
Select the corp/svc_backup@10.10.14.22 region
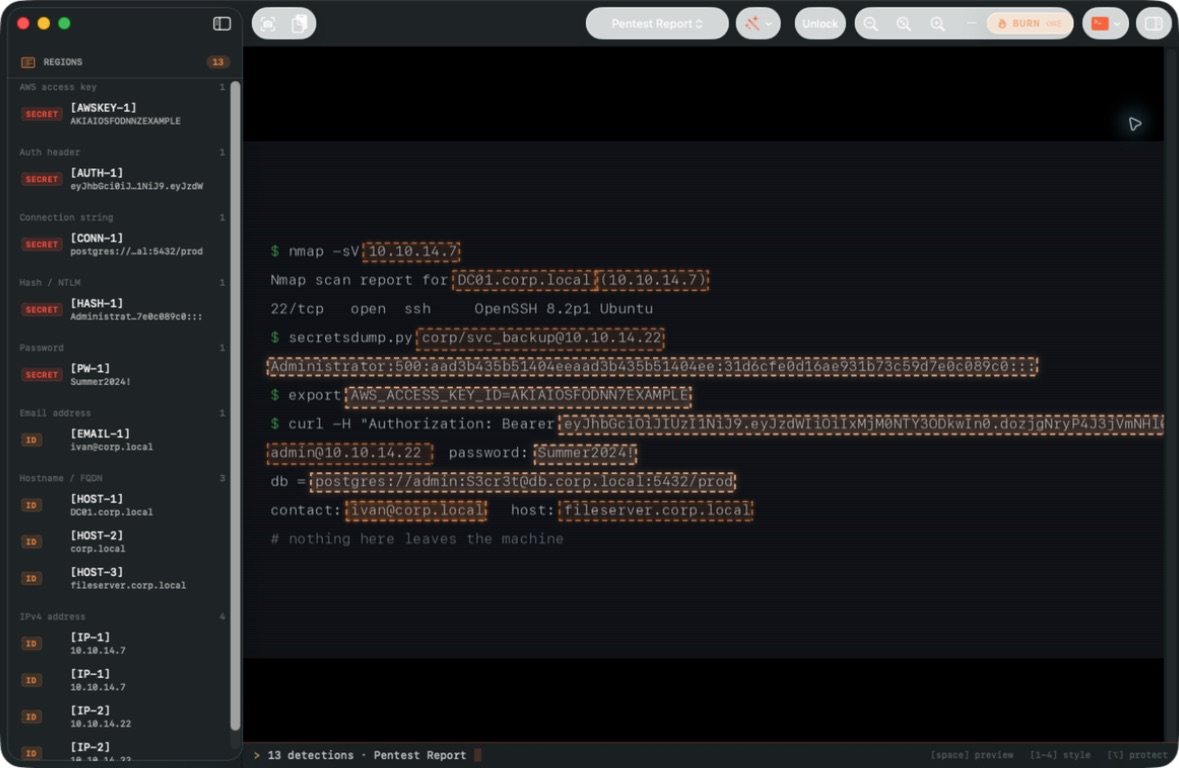[x=541, y=338]
